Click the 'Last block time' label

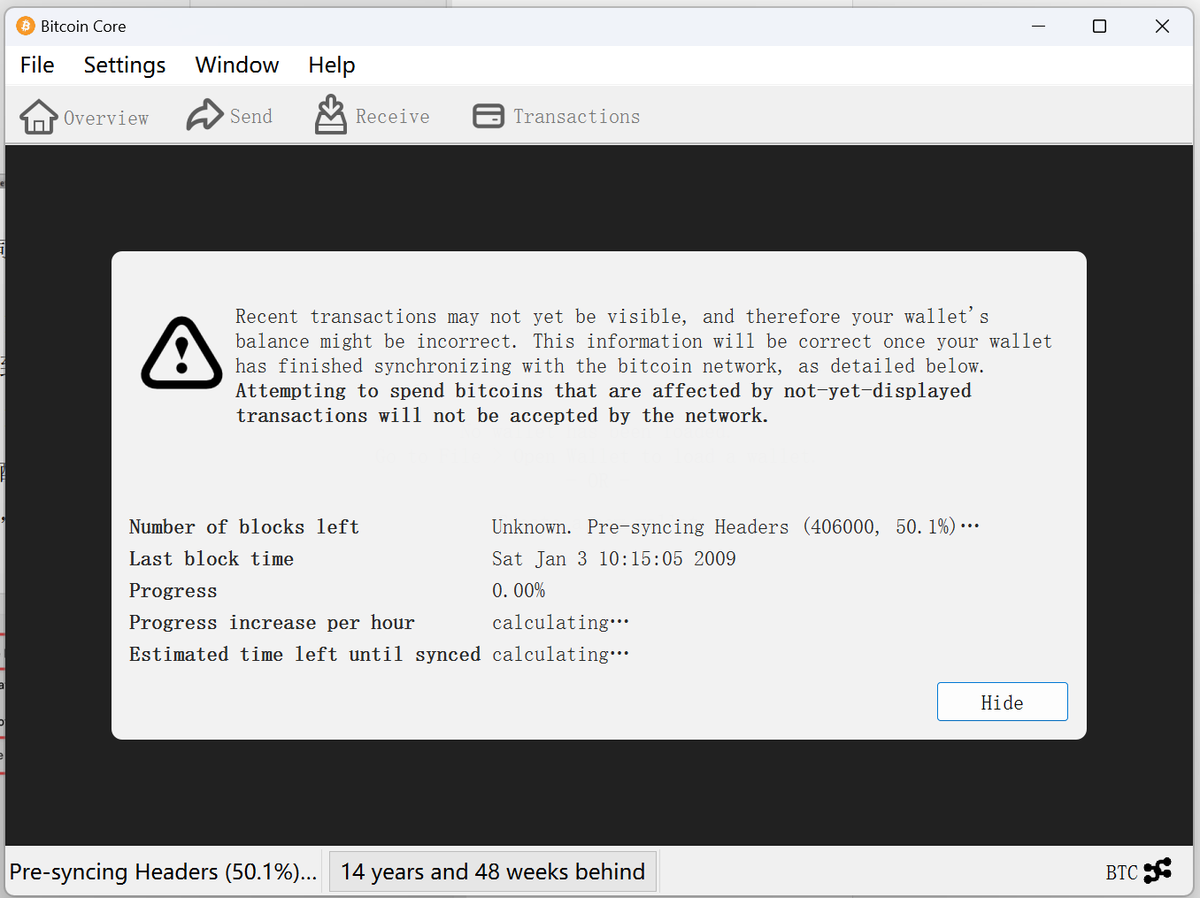[x=211, y=559]
